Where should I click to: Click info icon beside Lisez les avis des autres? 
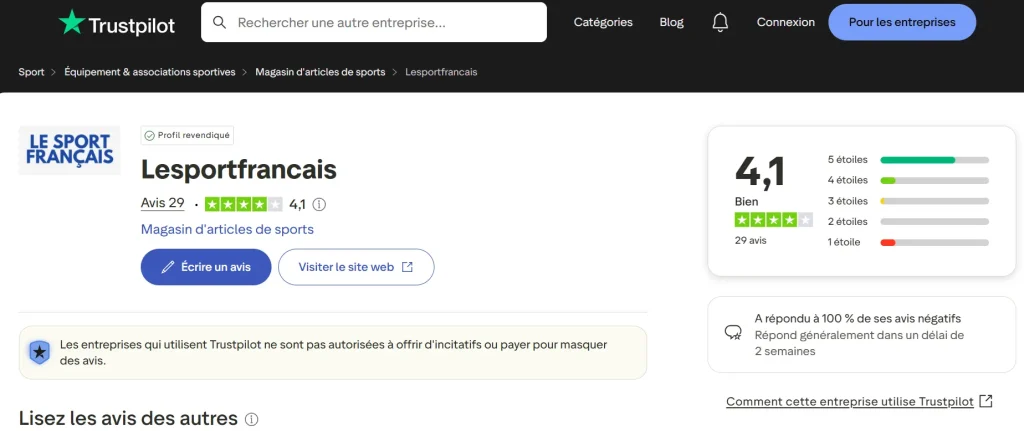click(251, 419)
